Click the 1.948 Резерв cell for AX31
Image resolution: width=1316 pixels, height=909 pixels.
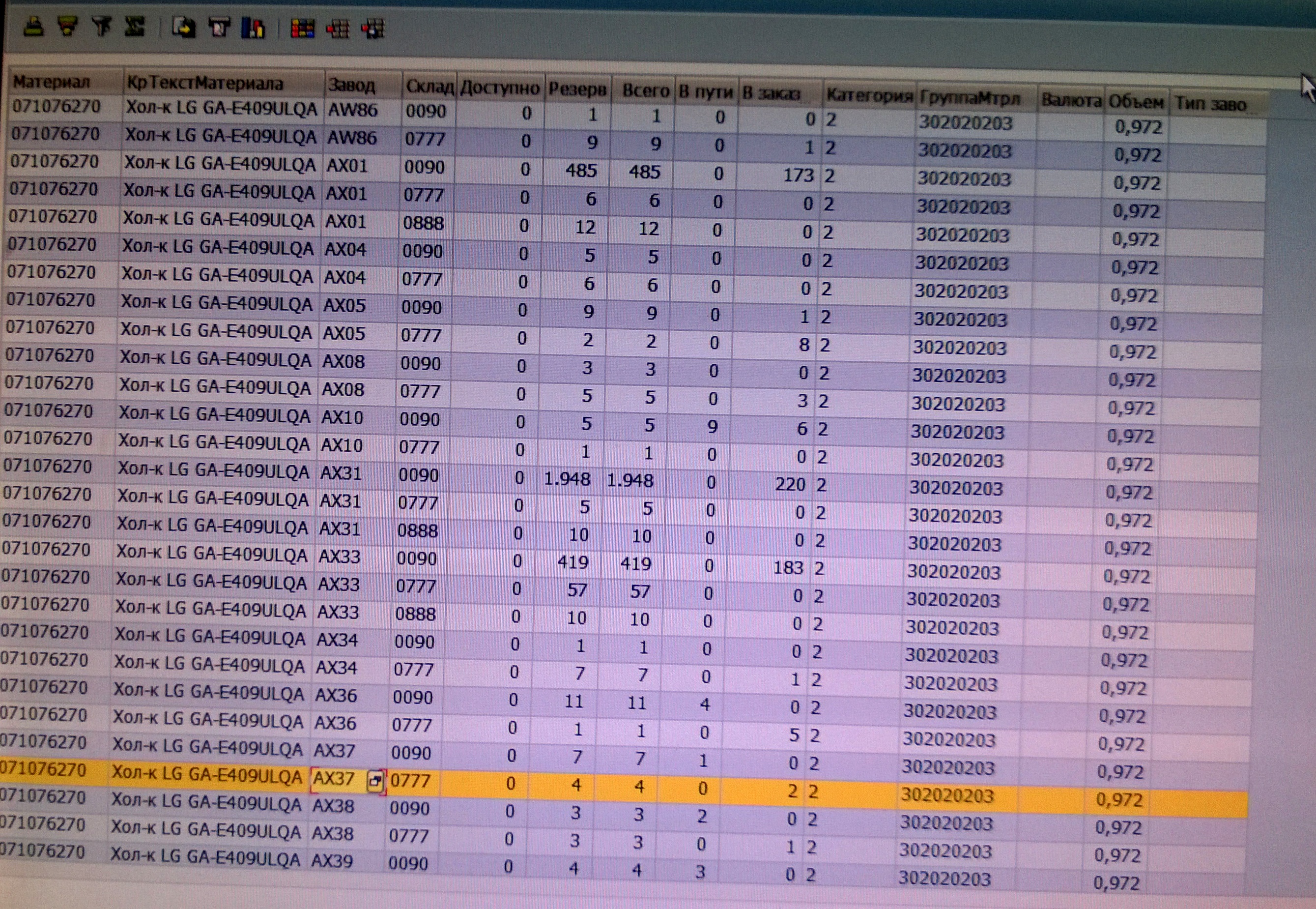tap(567, 479)
